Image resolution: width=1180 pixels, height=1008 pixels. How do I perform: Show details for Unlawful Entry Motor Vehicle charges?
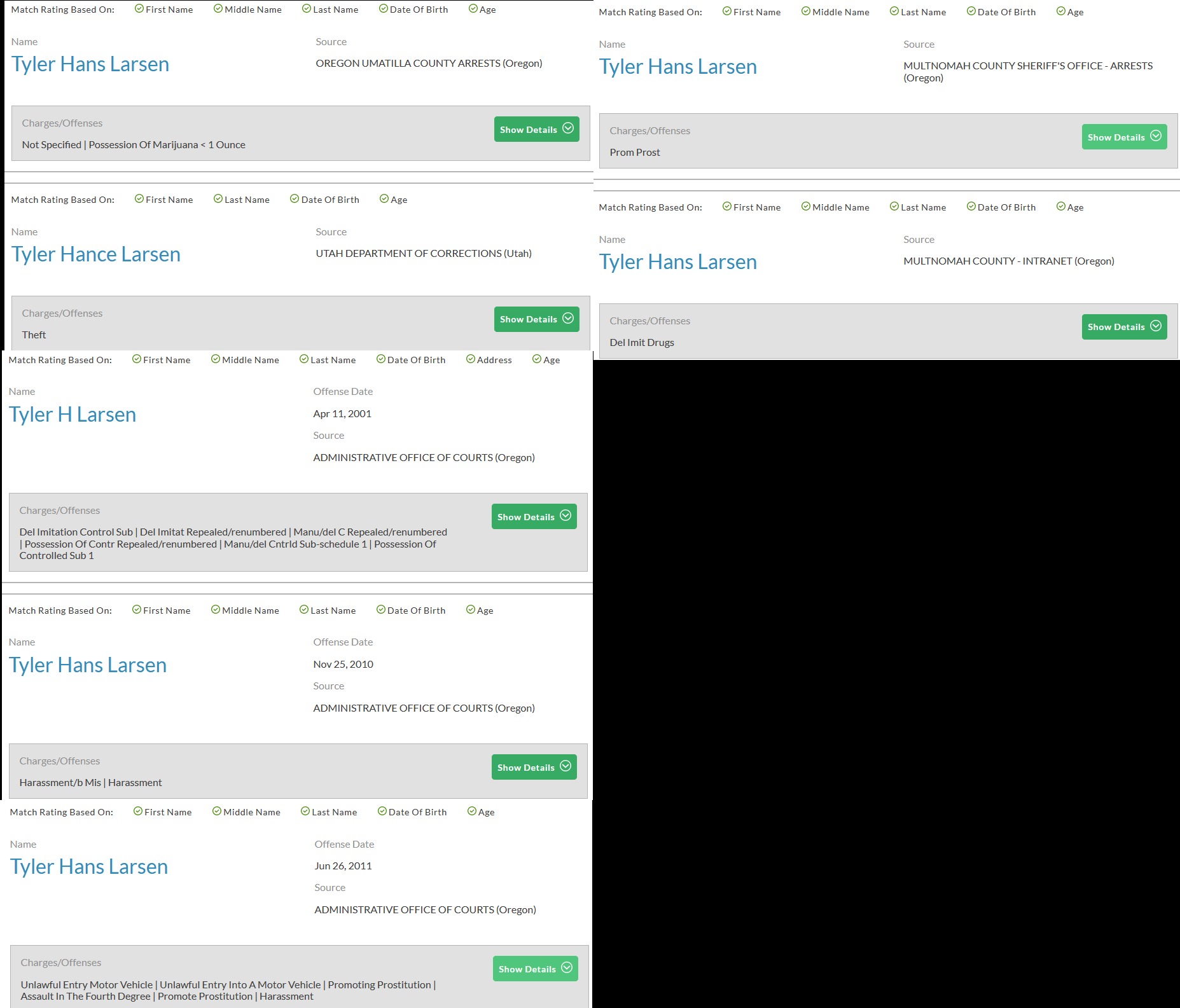(535, 969)
